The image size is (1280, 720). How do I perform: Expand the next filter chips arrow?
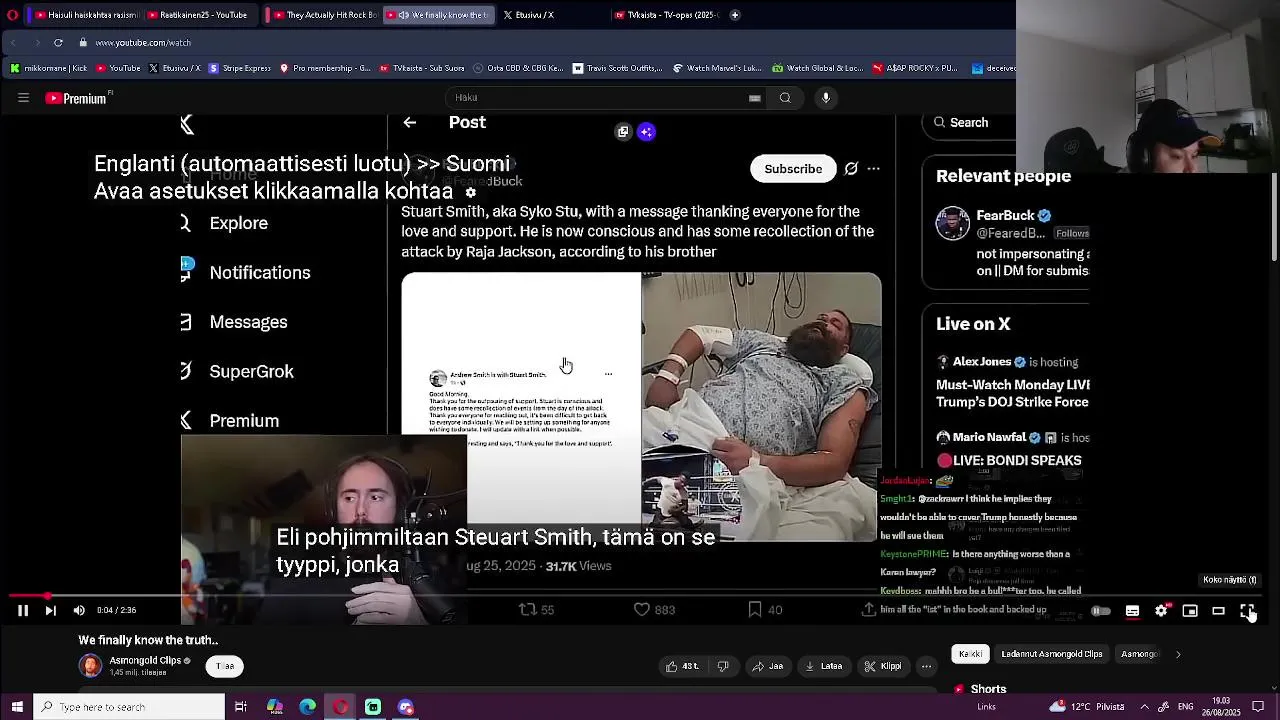[1178, 654]
